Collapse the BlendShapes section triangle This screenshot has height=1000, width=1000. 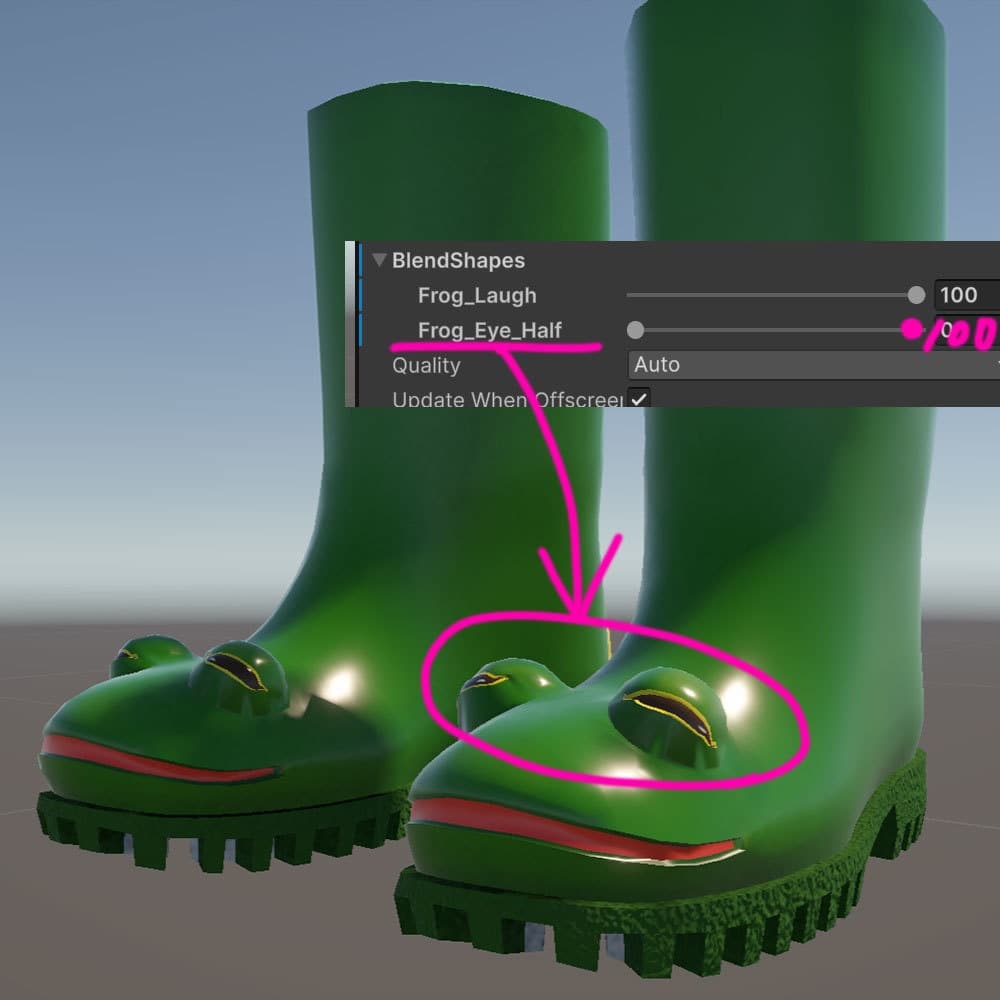[x=379, y=260]
